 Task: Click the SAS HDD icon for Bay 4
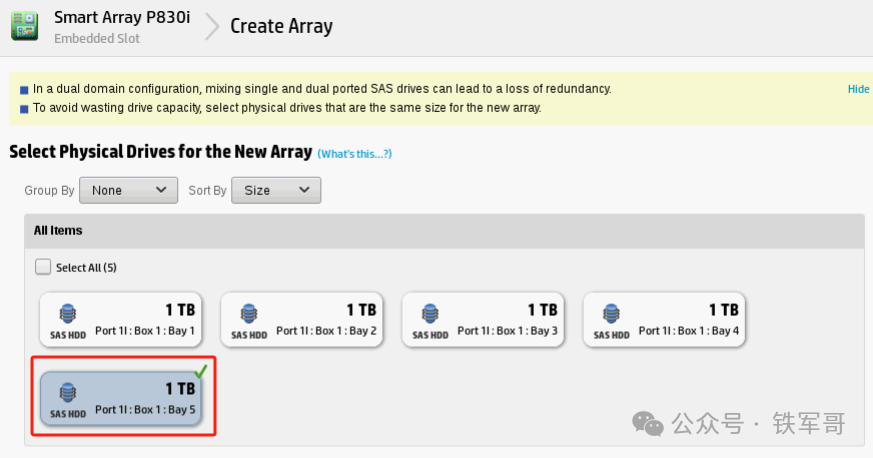pyautogui.click(x=611, y=314)
